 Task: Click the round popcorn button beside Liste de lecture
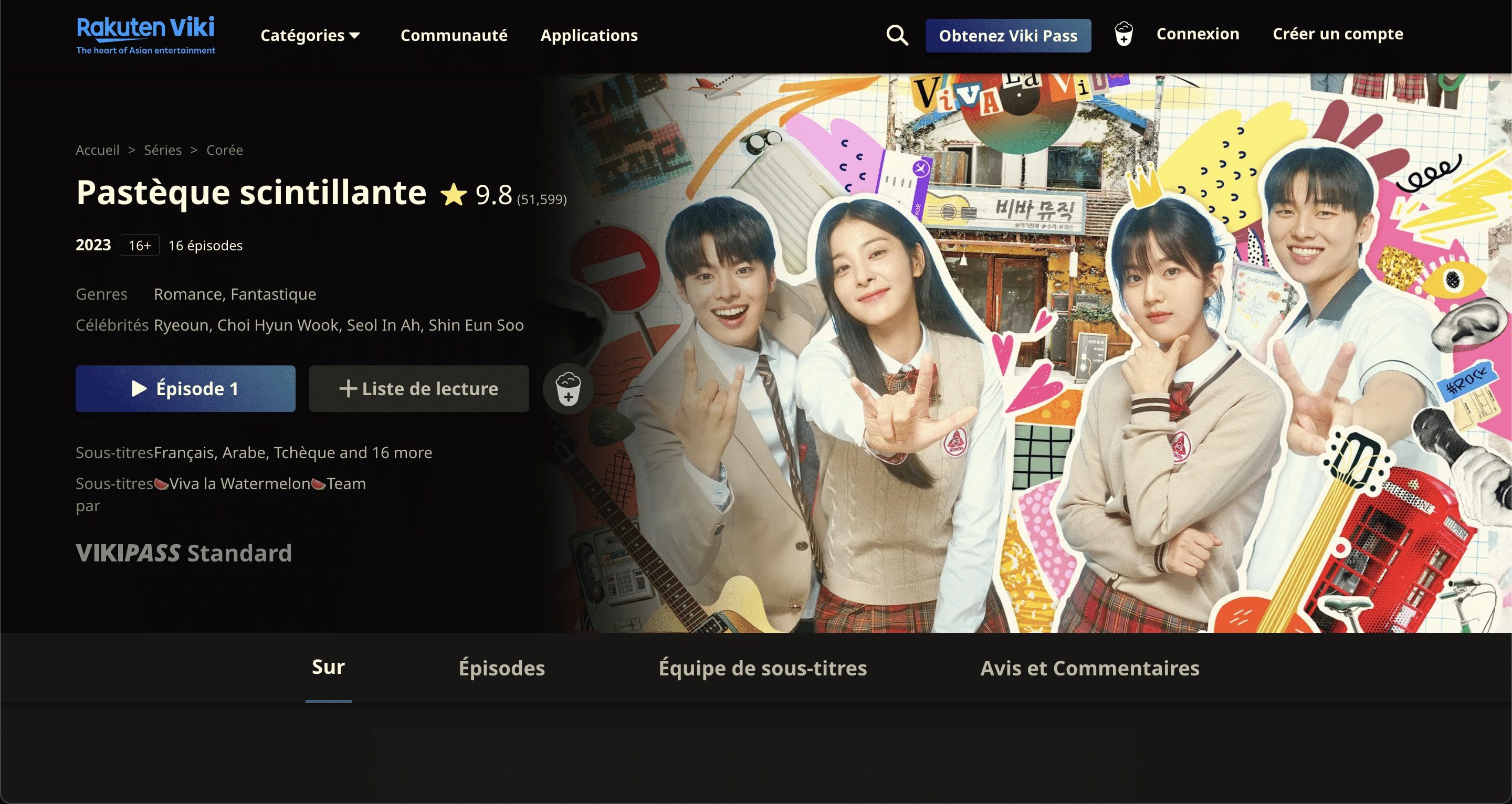coord(568,388)
